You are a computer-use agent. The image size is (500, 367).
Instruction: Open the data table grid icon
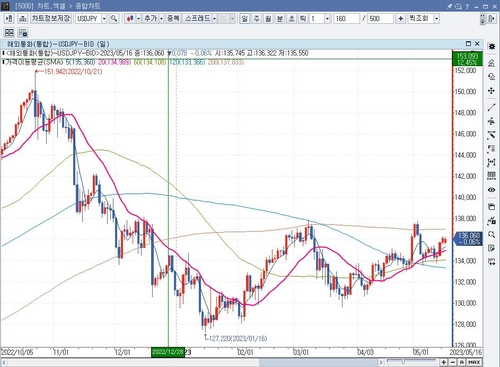tap(491, 176)
